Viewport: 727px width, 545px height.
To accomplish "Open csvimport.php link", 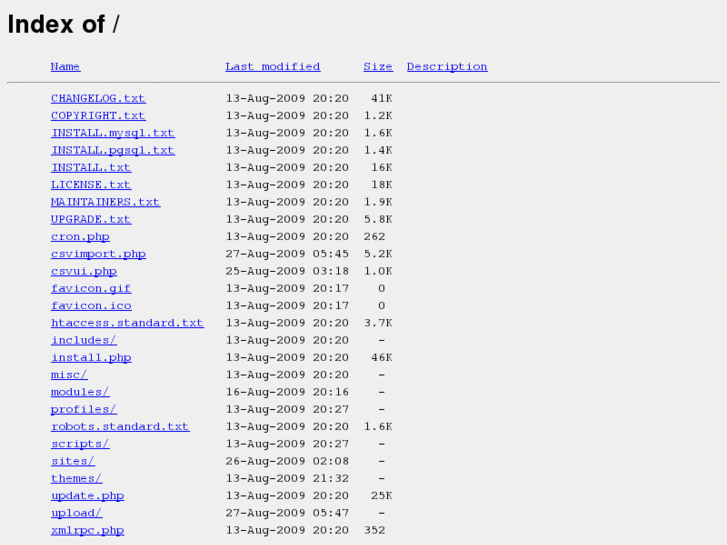I will (x=98, y=254).
